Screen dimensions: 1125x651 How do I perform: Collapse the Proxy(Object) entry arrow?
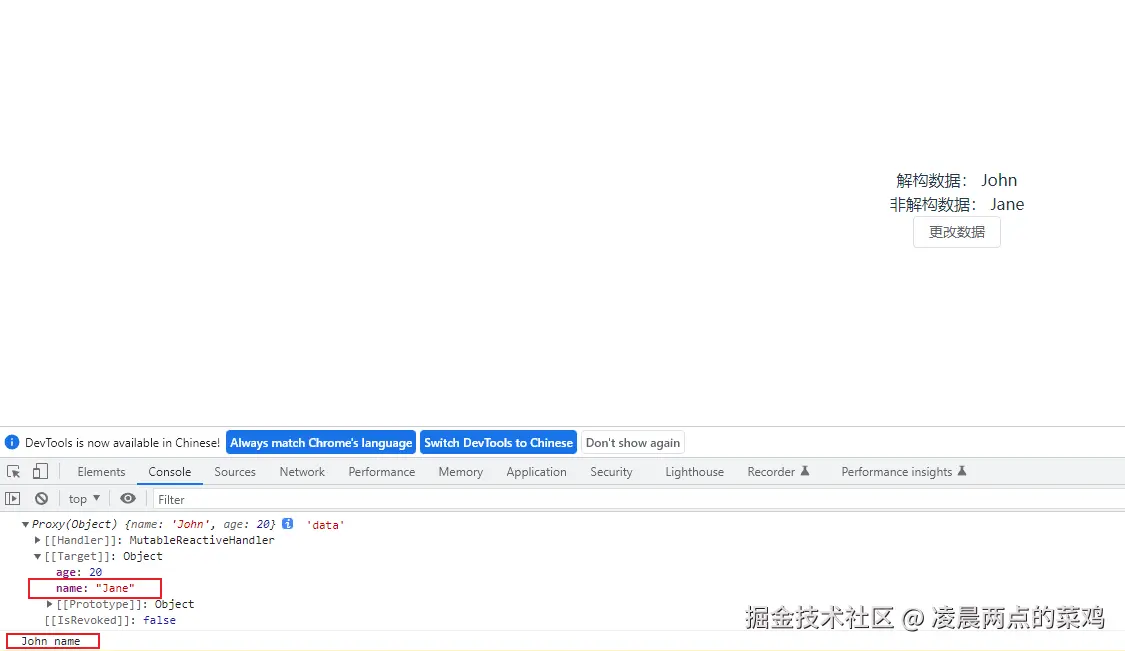click(25, 525)
